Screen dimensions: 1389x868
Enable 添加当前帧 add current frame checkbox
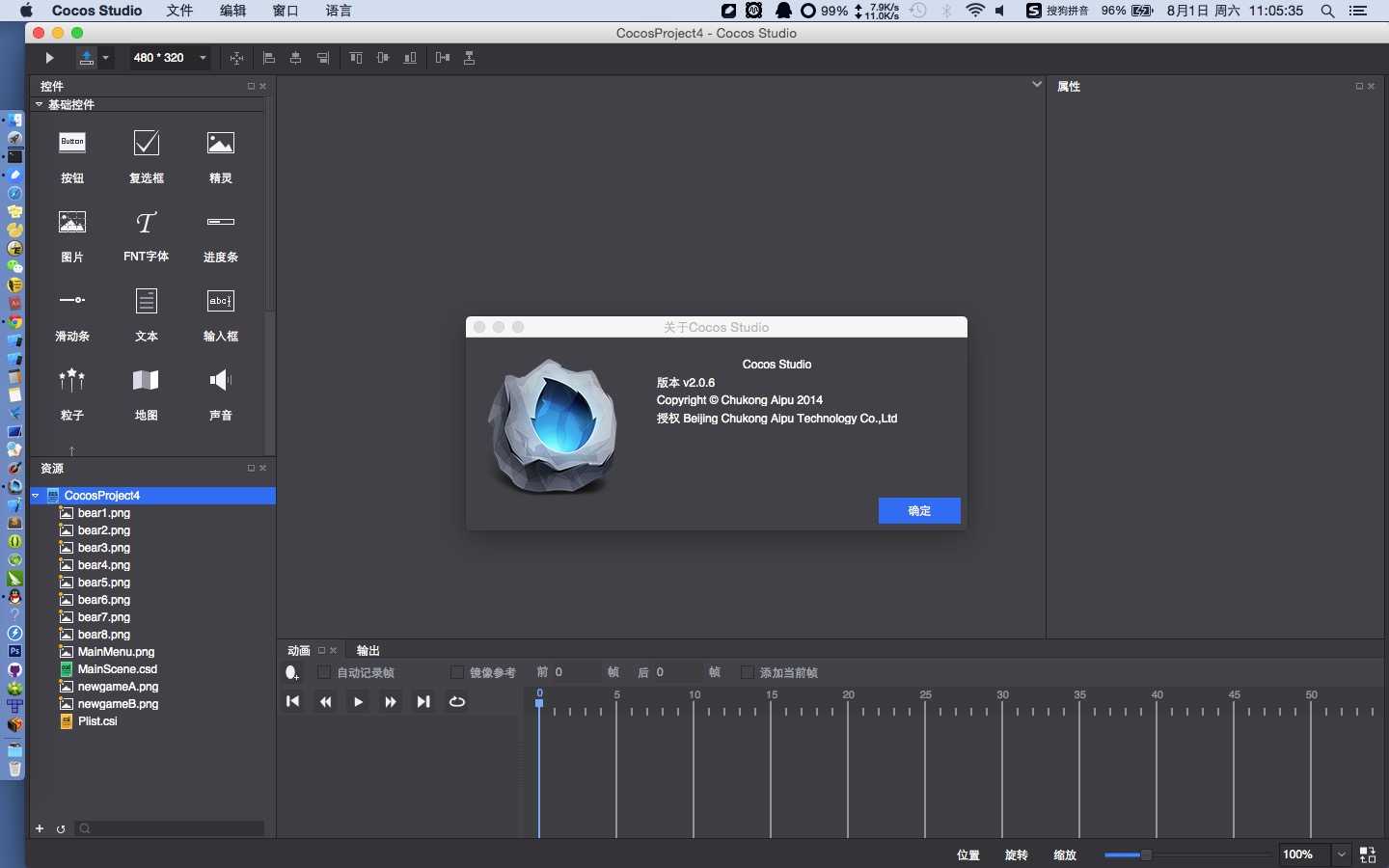pyautogui.click(x=748, y=672)
